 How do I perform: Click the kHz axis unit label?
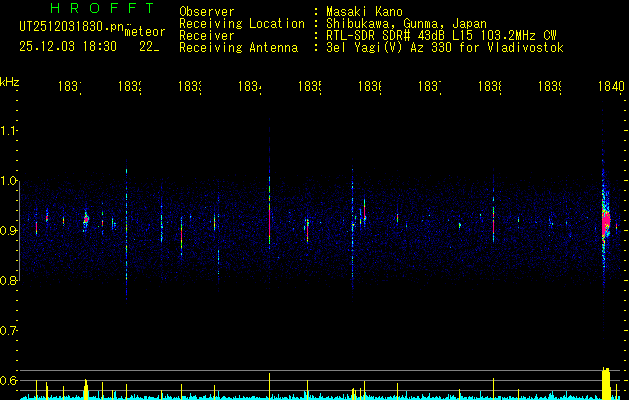[x=10, y=80]
